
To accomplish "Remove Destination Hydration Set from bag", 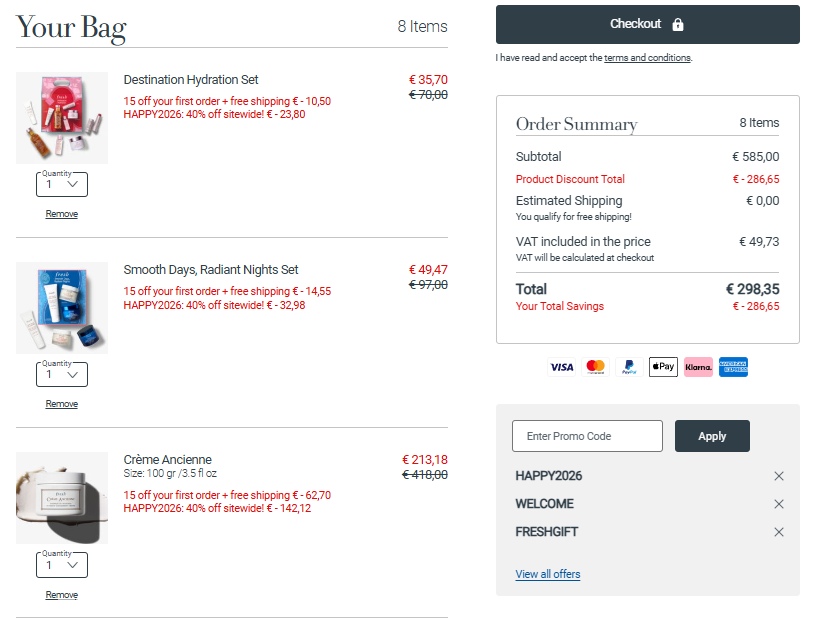I will 61,214.
